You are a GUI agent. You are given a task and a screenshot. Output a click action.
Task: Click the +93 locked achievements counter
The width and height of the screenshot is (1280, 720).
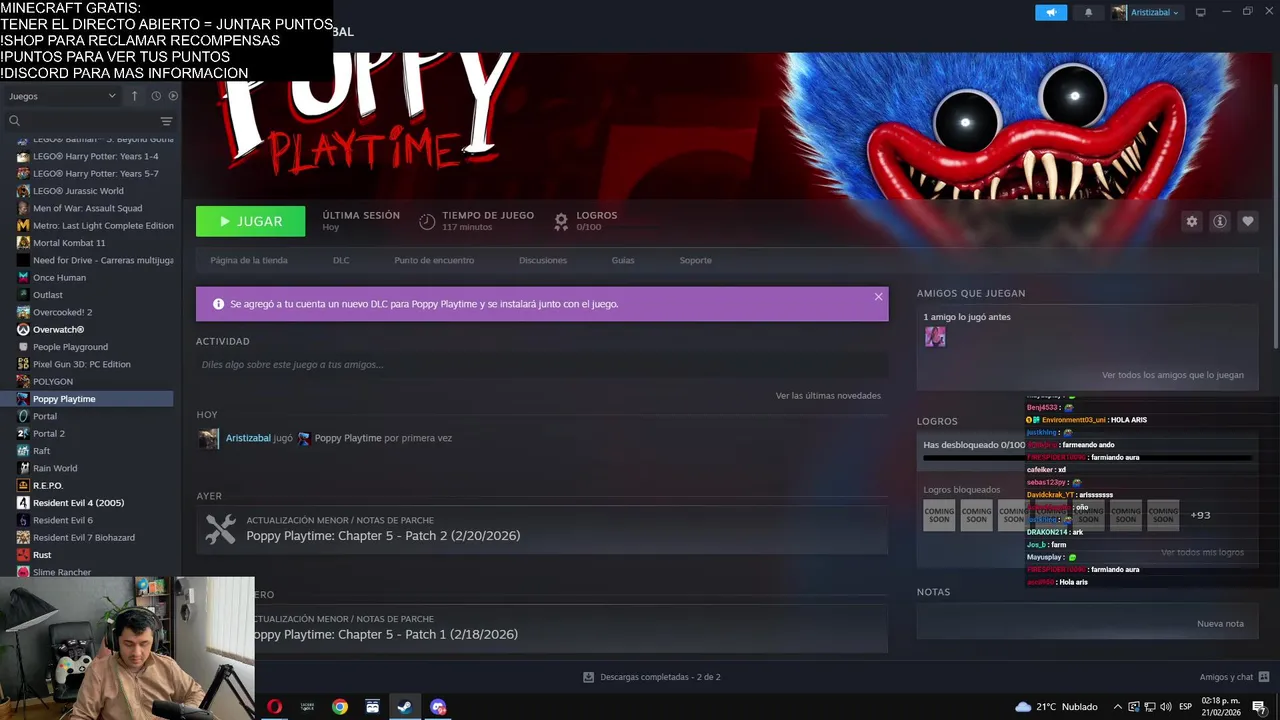pos(1200,515)
